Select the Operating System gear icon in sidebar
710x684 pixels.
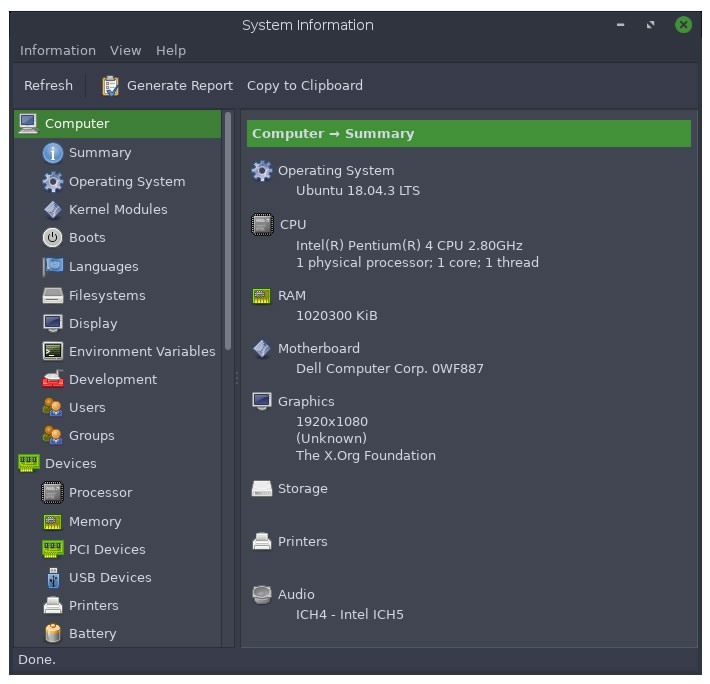click(x=53, y=182)
